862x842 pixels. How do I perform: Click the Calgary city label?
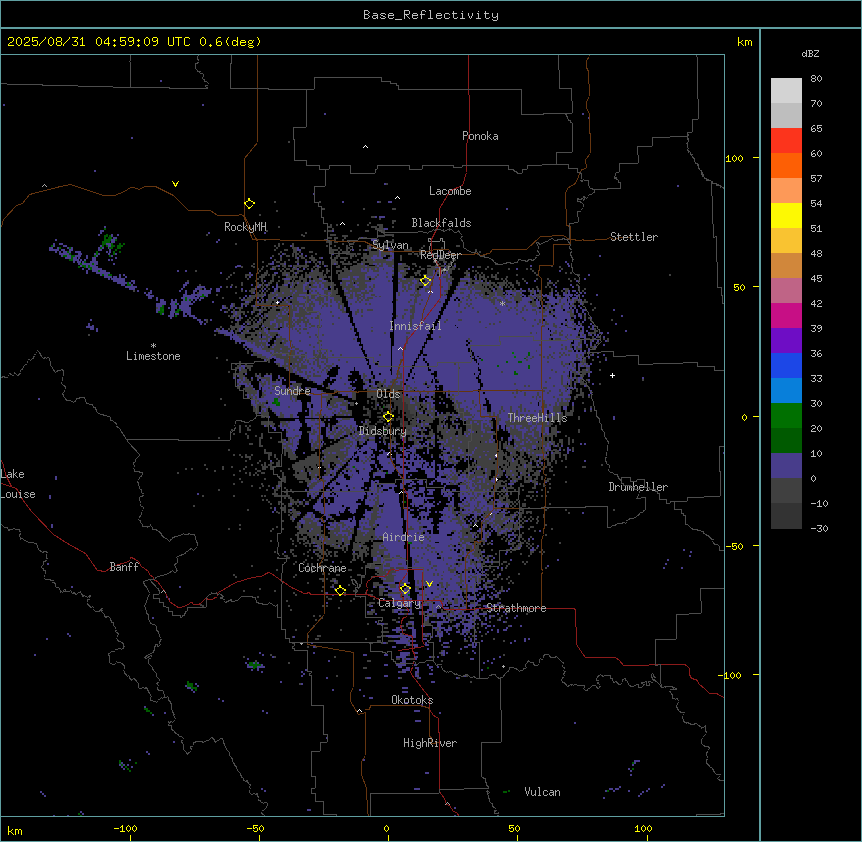click(400, 603)
